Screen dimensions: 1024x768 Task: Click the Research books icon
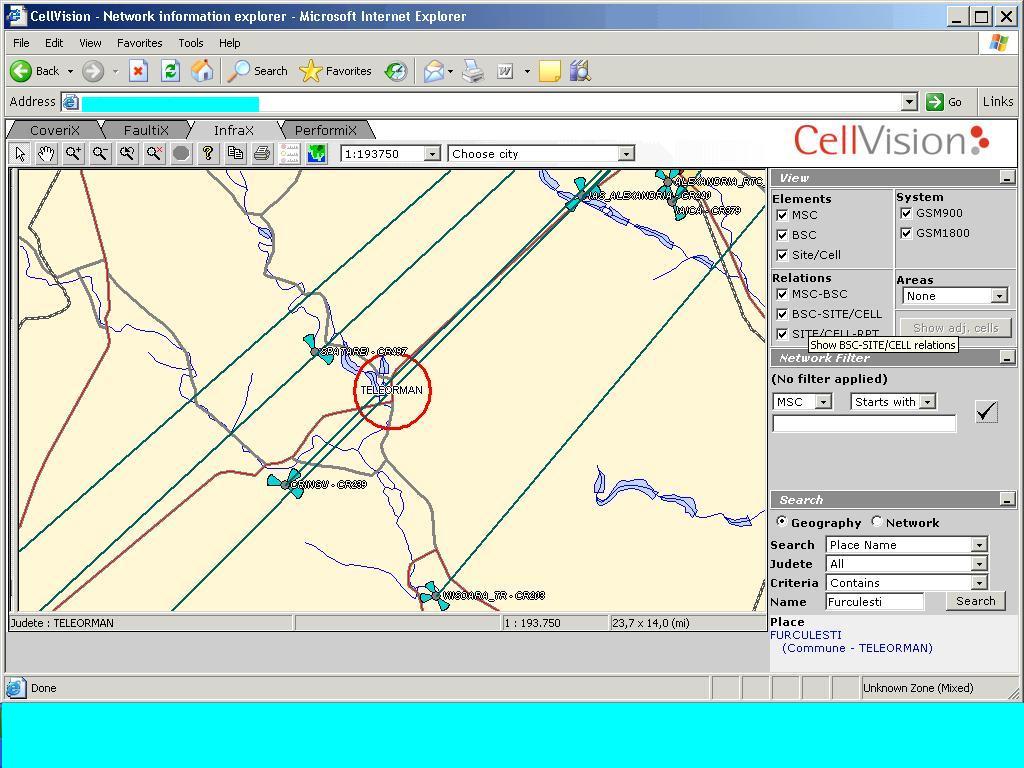click(x=580, y=71)
